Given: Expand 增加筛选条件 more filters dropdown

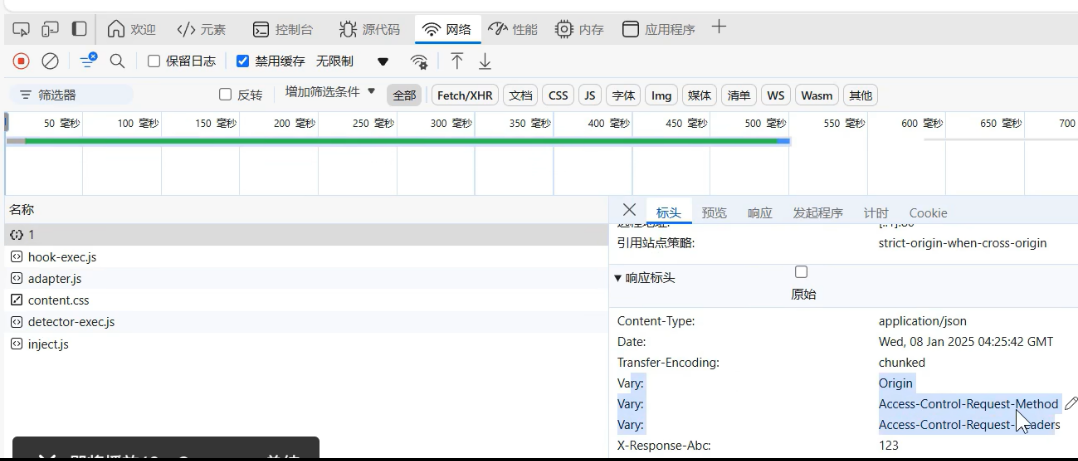Looking at the screenshot, I should pos(330,91).
